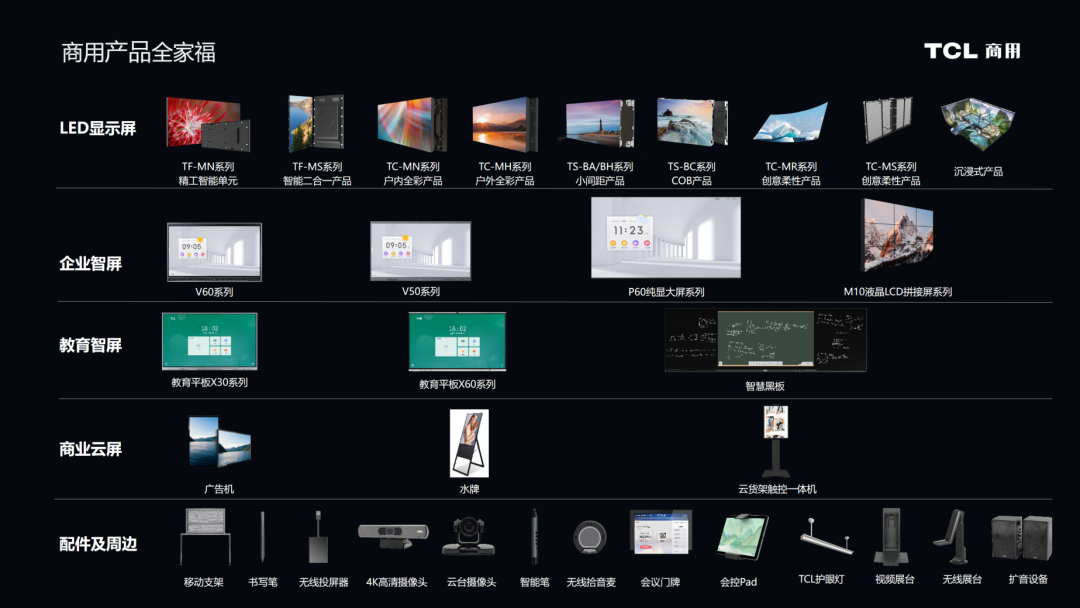The image size is (1080, 608).
Task: Select the 企业智屏 category heading
Action: (x=90, y=263)
